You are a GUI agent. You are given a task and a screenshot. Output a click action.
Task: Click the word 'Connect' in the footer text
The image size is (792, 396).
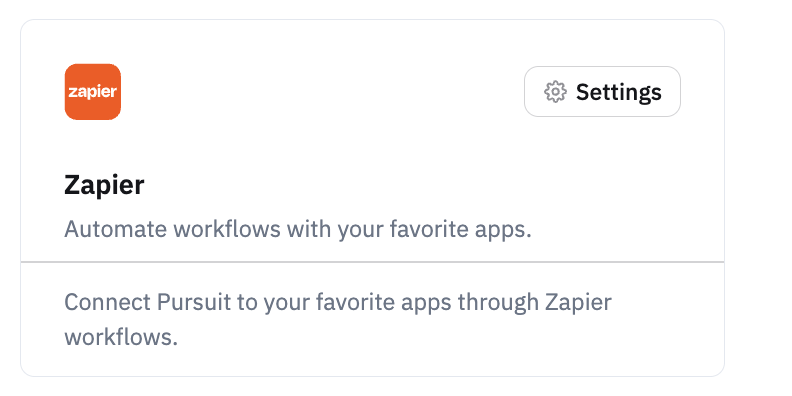pyautogui.click(x=108, y=302)
